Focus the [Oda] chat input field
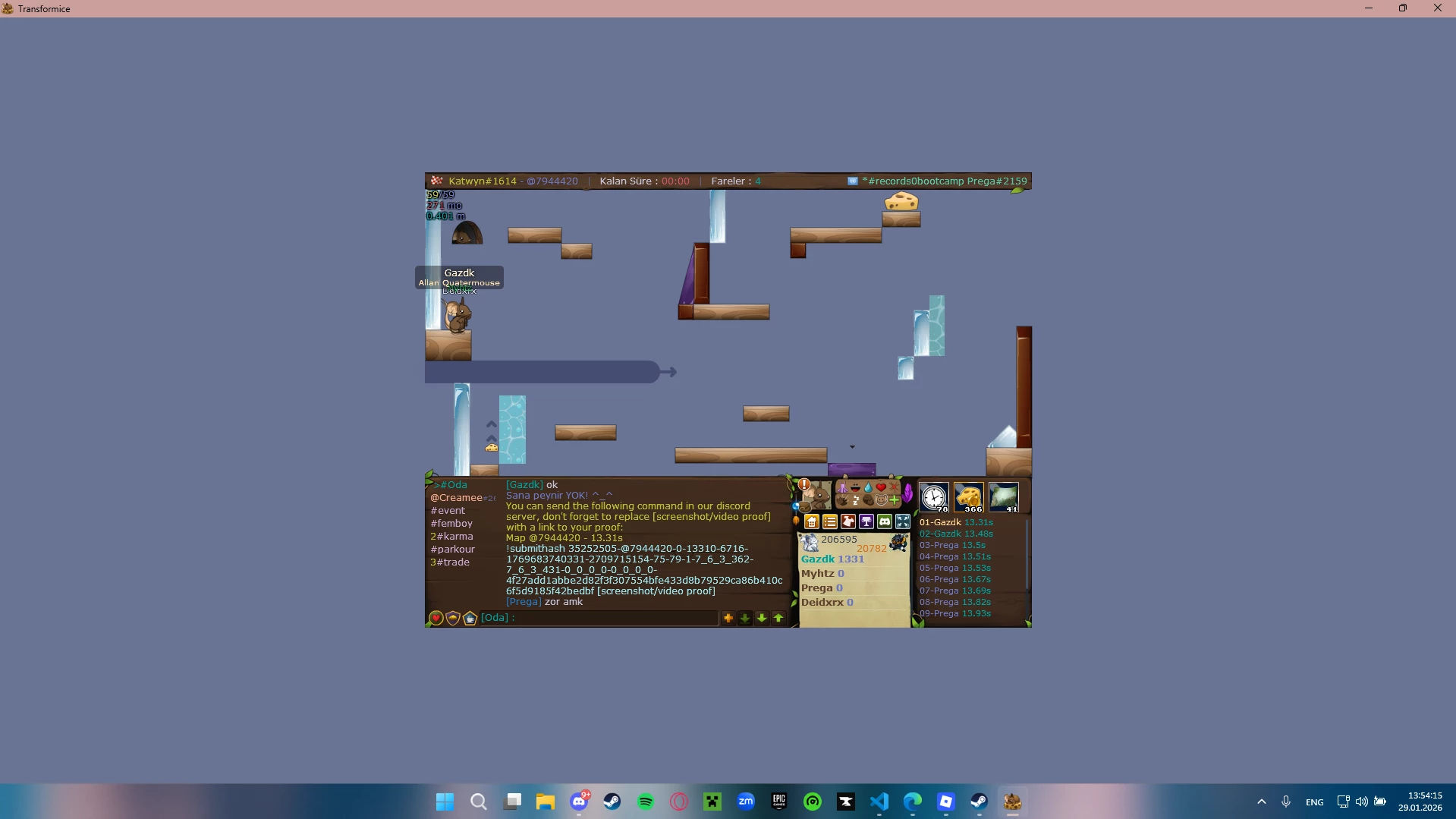The height and width of the screenshot is (819, 1456). [x=599, y=618]
